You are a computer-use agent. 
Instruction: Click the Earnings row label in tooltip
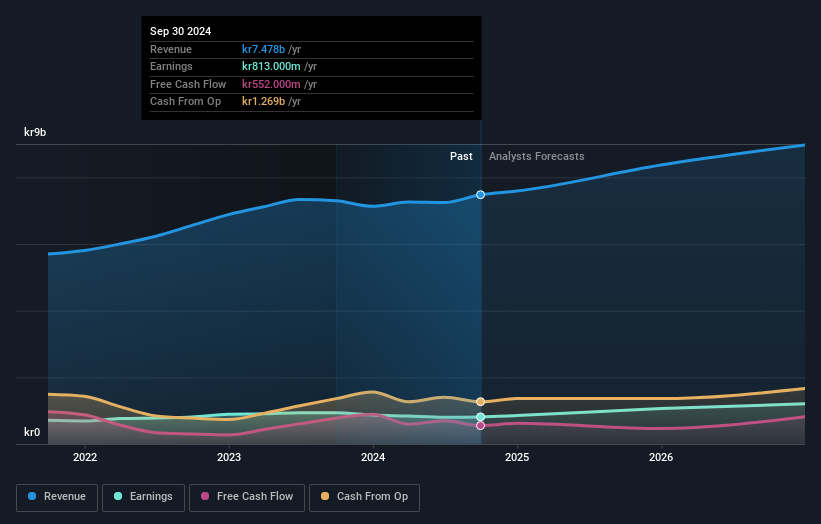171,66
